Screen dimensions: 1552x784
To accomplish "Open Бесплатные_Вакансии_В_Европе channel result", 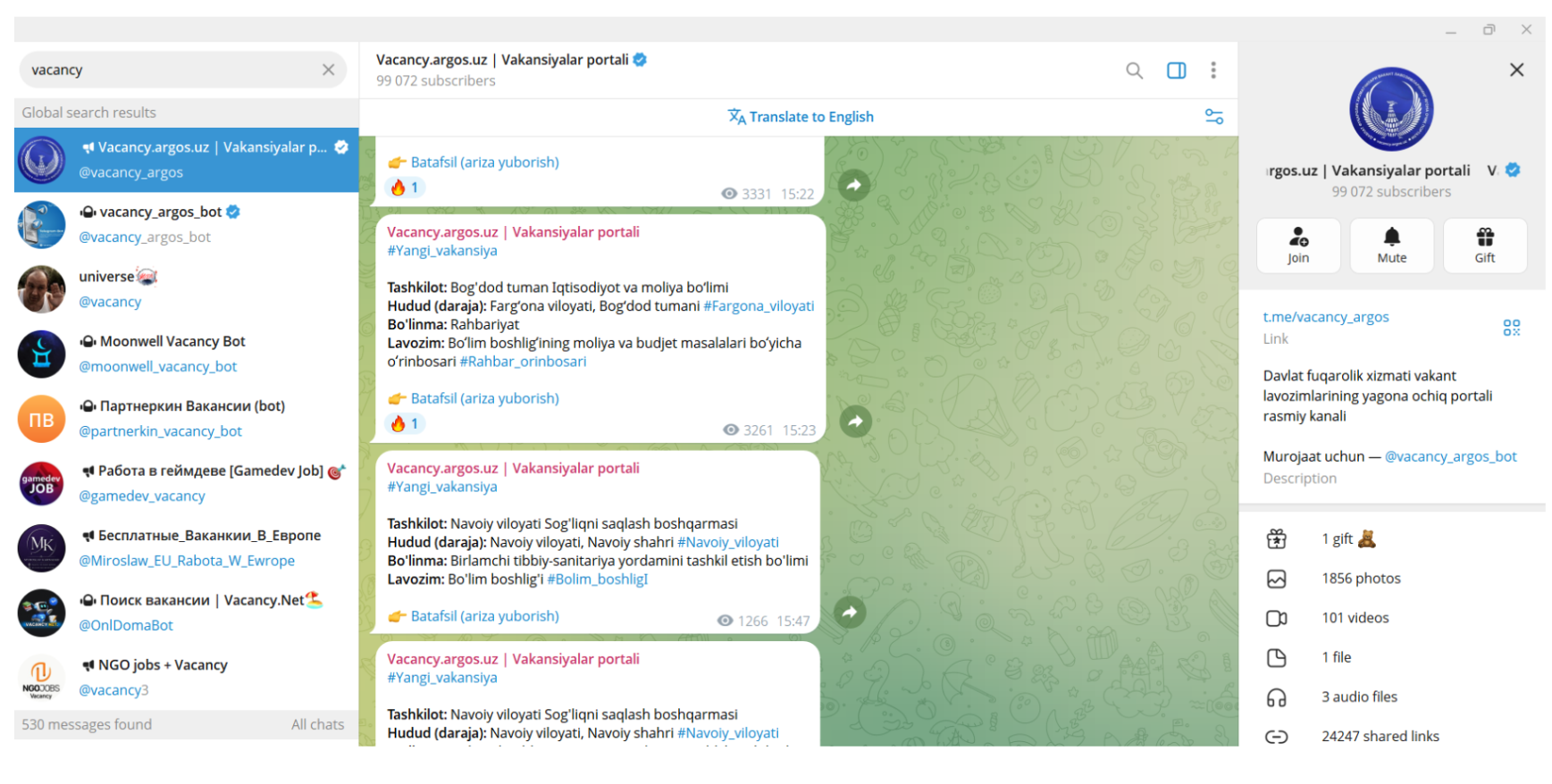I will coord(186,548).
